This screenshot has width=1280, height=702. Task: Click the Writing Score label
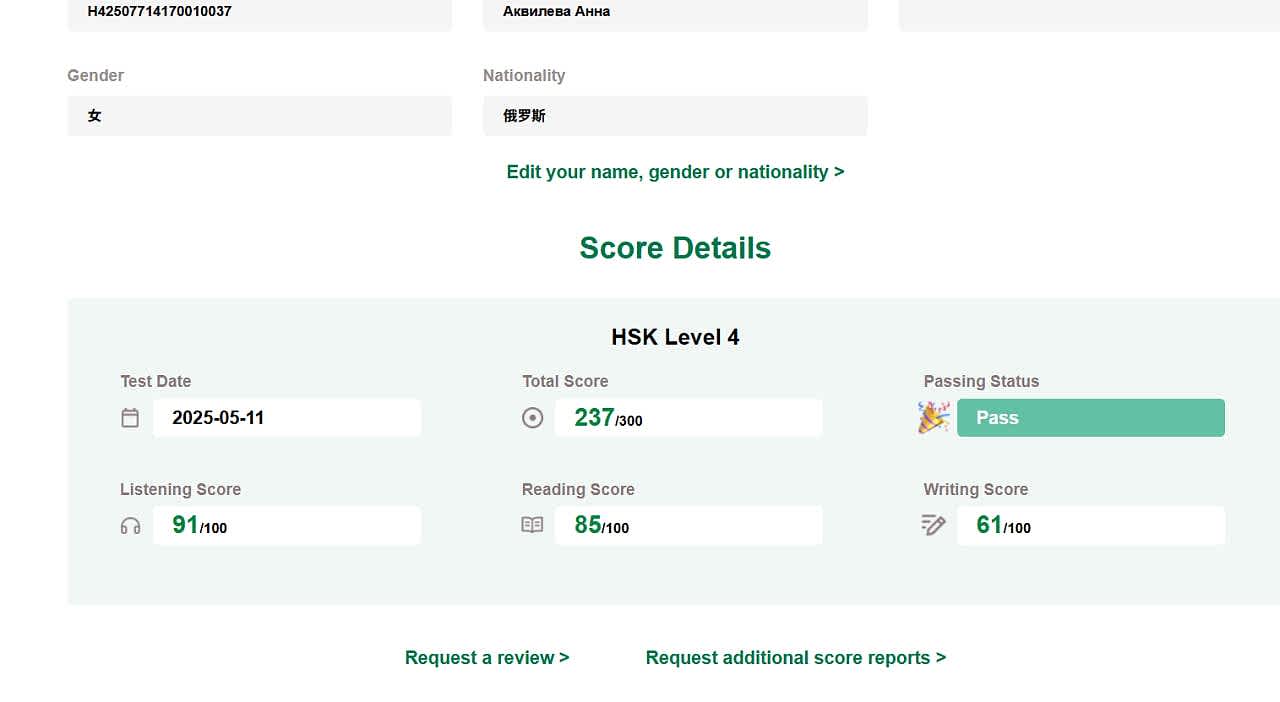click(976, 490)
